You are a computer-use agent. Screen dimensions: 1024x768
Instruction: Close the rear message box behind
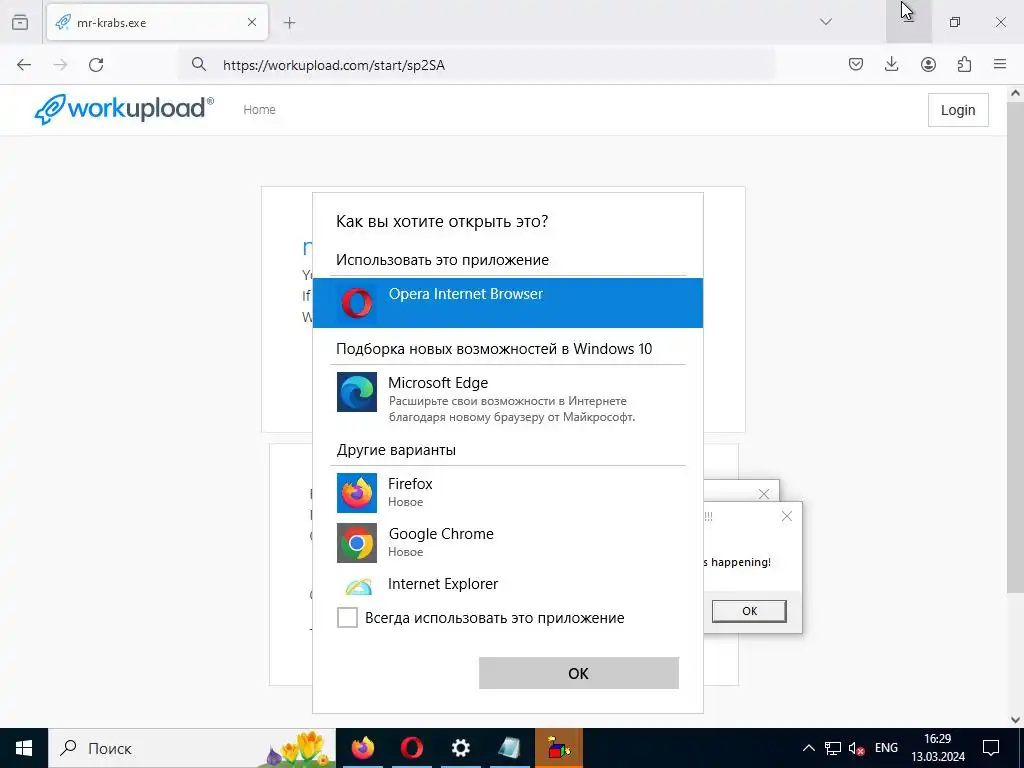tap(764, 494)
